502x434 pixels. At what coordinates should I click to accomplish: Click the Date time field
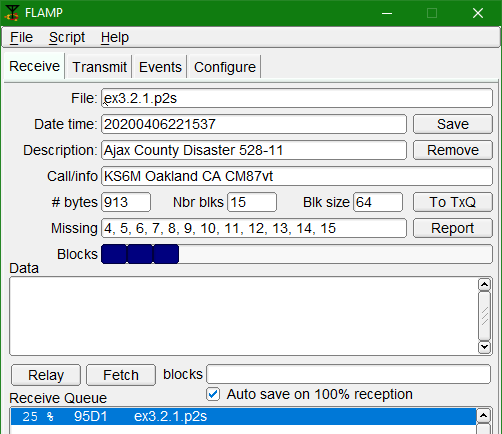coord(254,124)
